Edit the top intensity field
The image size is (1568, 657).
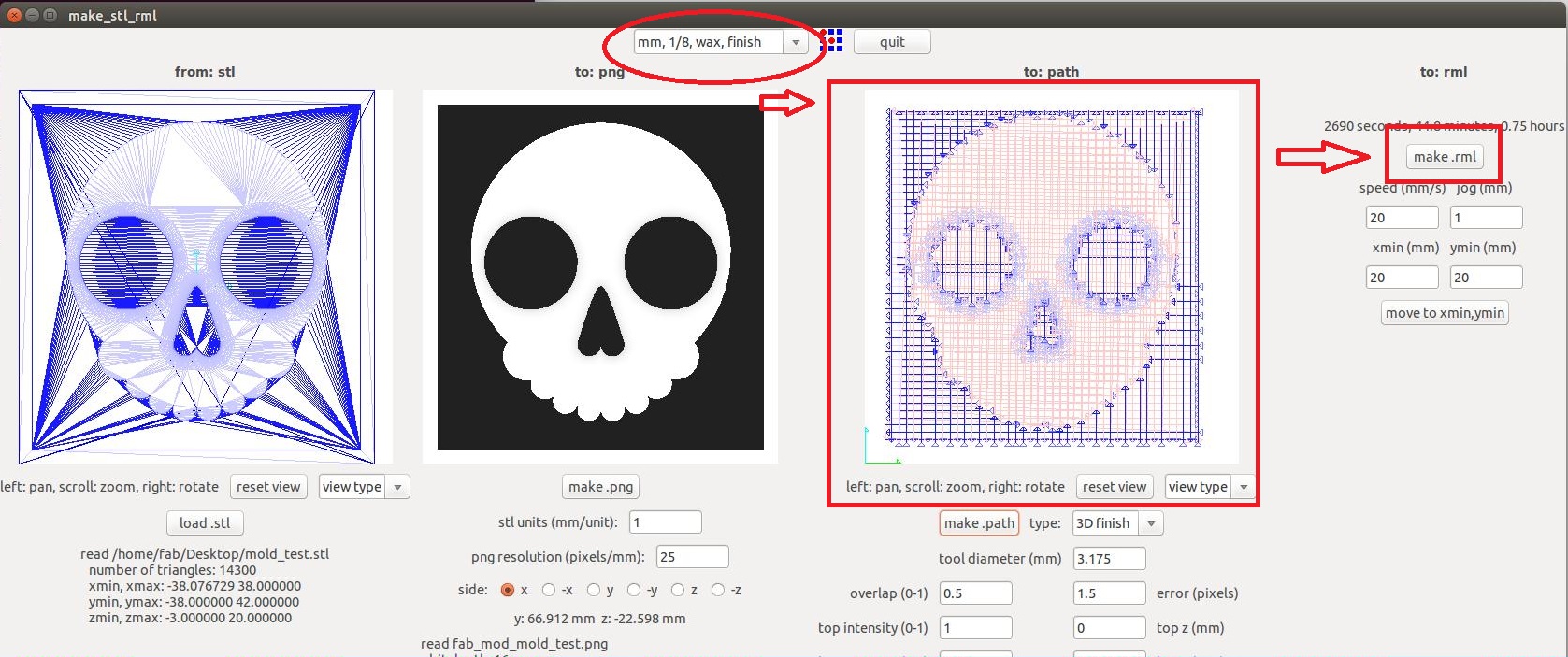(975, 628)
